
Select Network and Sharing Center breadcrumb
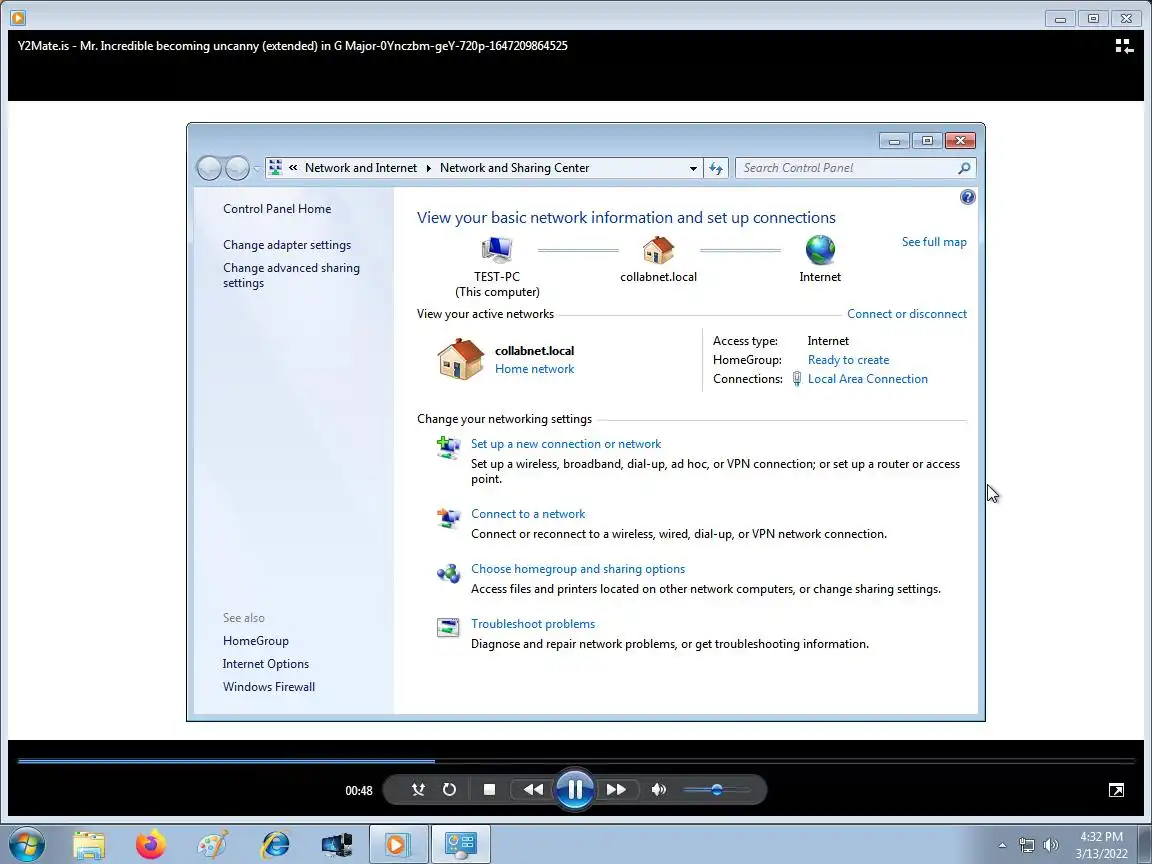pyautogui.click(x=514, y=168)
